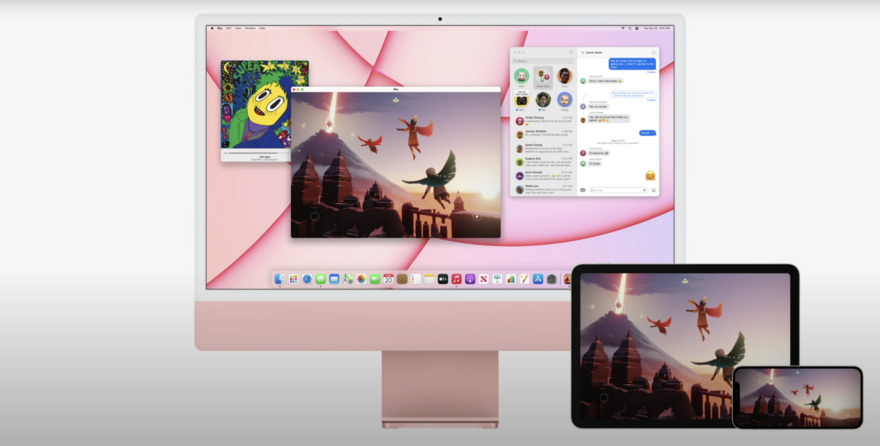Viewport: 880px width, 446px height.
Task: Open Launchpad from the Dock
Action: pos(293,279)
